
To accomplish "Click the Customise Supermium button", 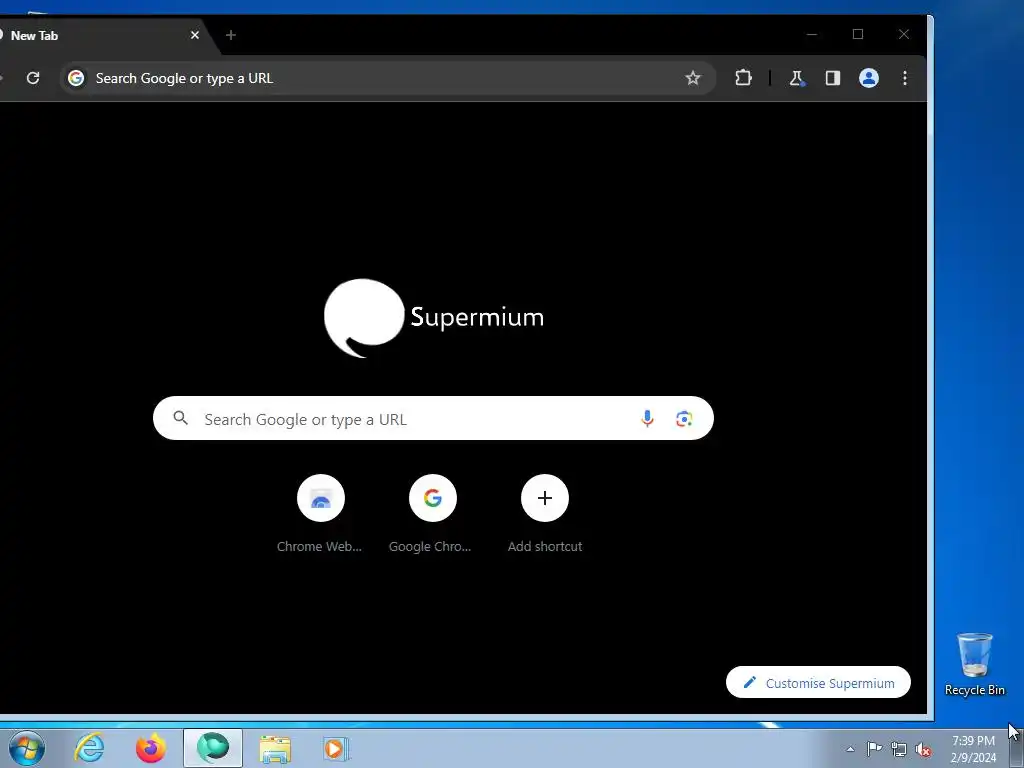I will coord(818,682).
